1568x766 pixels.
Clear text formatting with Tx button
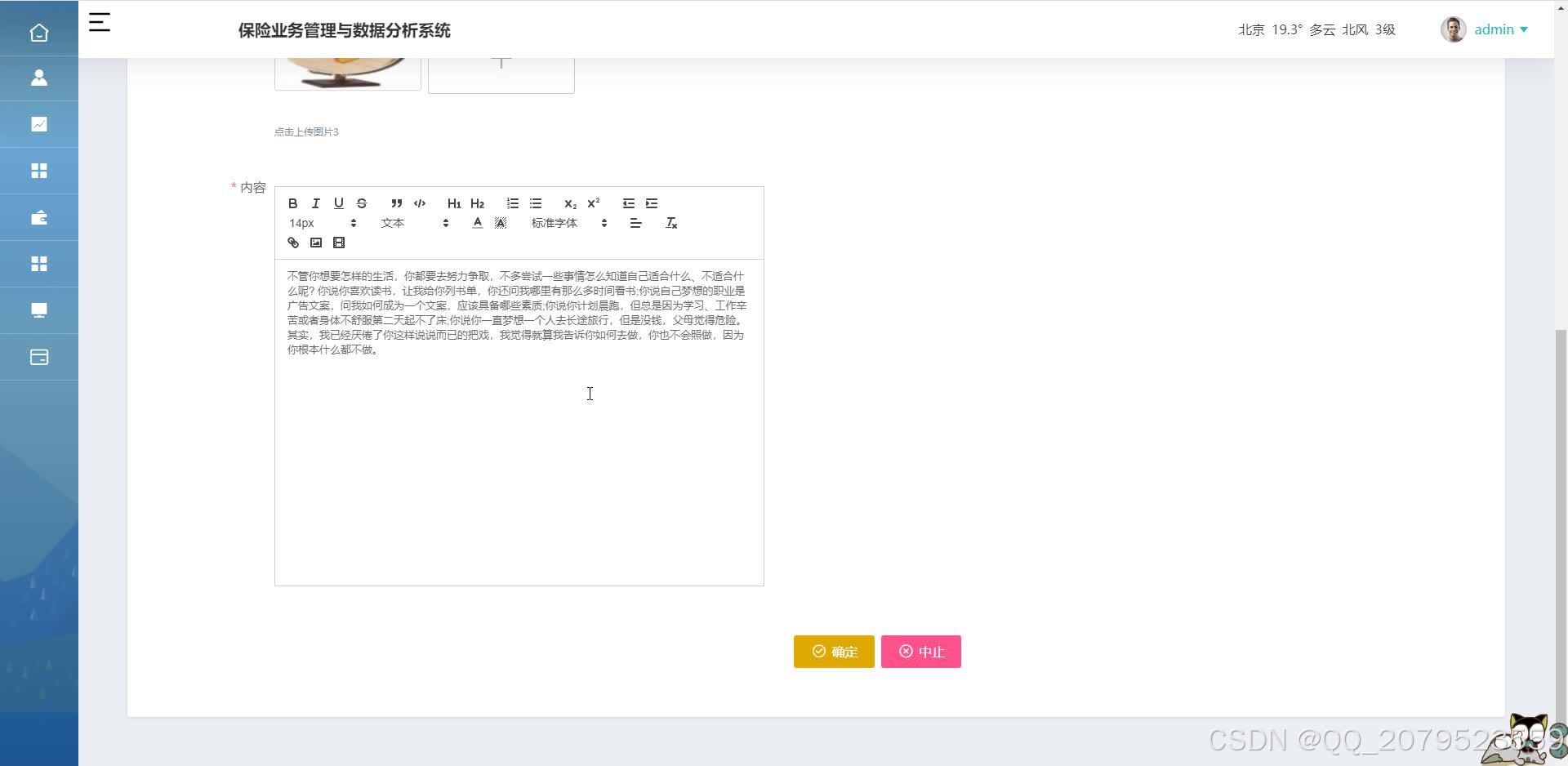(x=671, y=222)
